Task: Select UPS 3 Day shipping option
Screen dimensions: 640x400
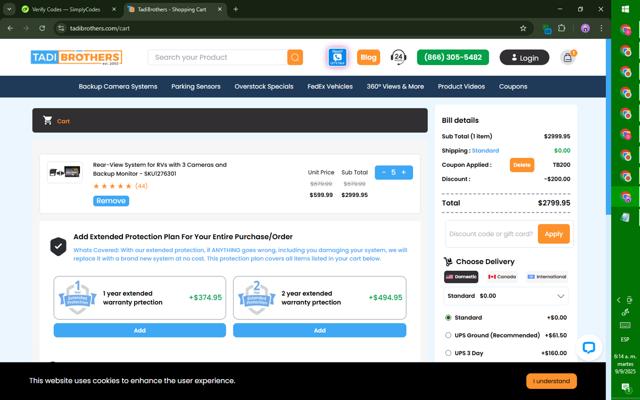Action: [448, 353]
